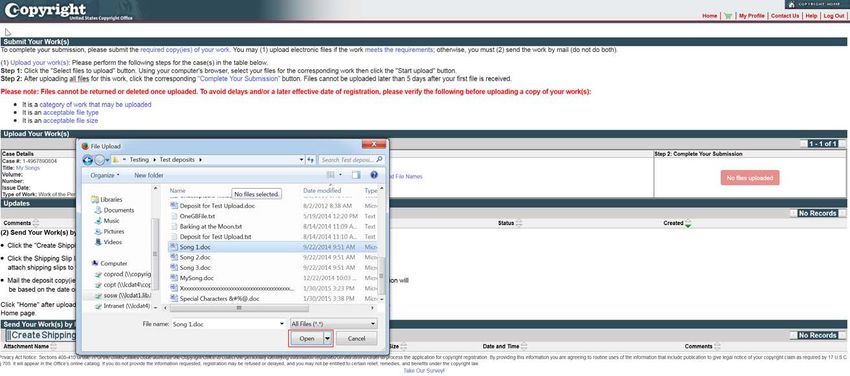Click the Search Test deposits field
This screenshot has width=850, height=376.
[347, 160]
